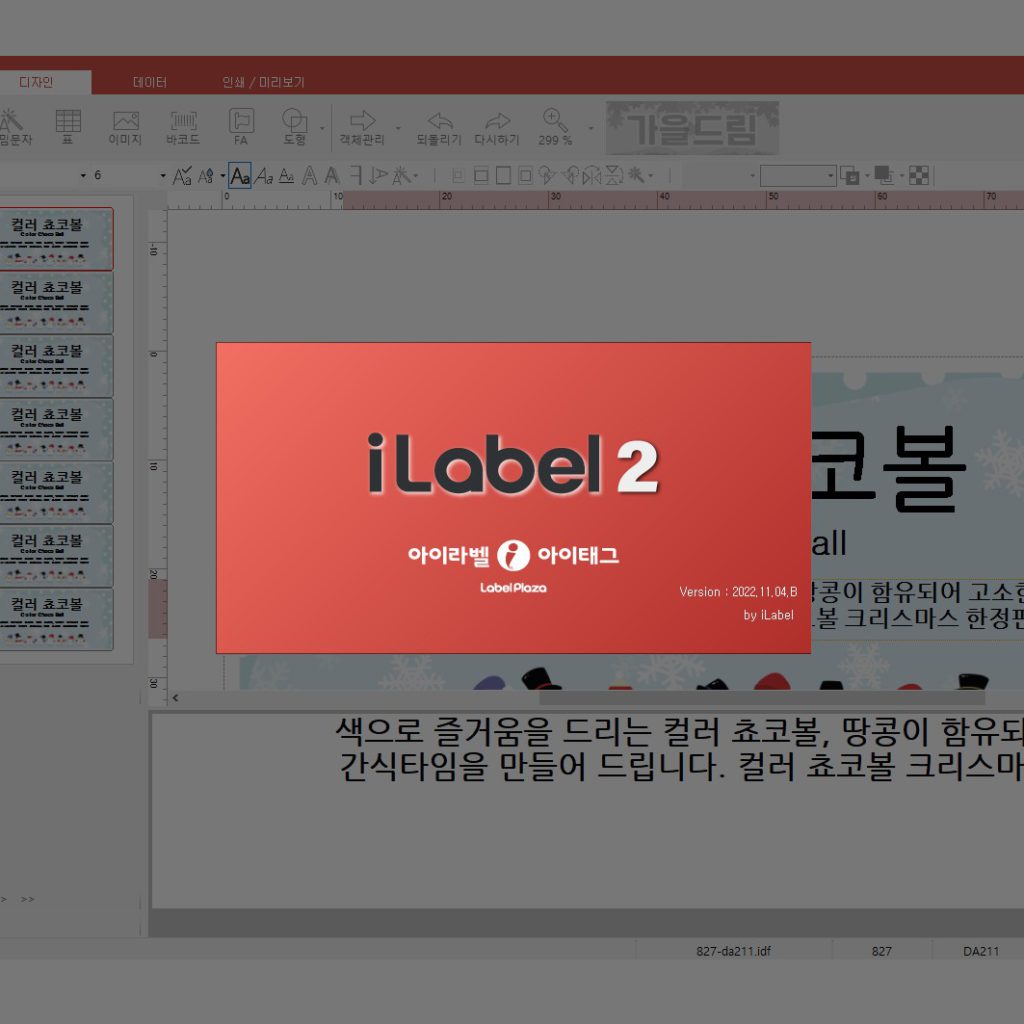Viewport: 1024px width, 1024px height.
Task: Click the DA211 status bar entry
Action: [x=981, y=952]
